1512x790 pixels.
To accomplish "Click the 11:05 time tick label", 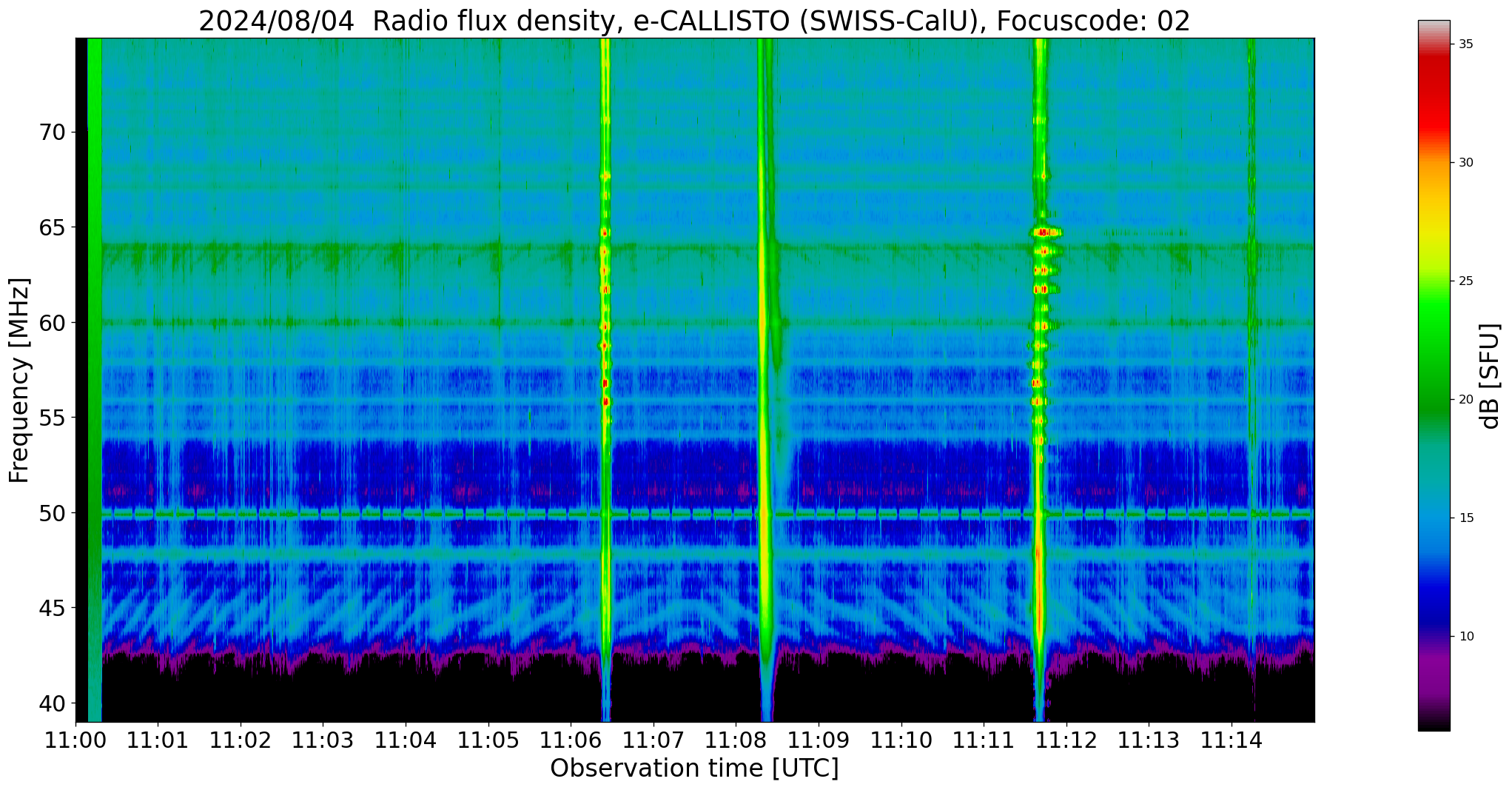I will [488, 740].
